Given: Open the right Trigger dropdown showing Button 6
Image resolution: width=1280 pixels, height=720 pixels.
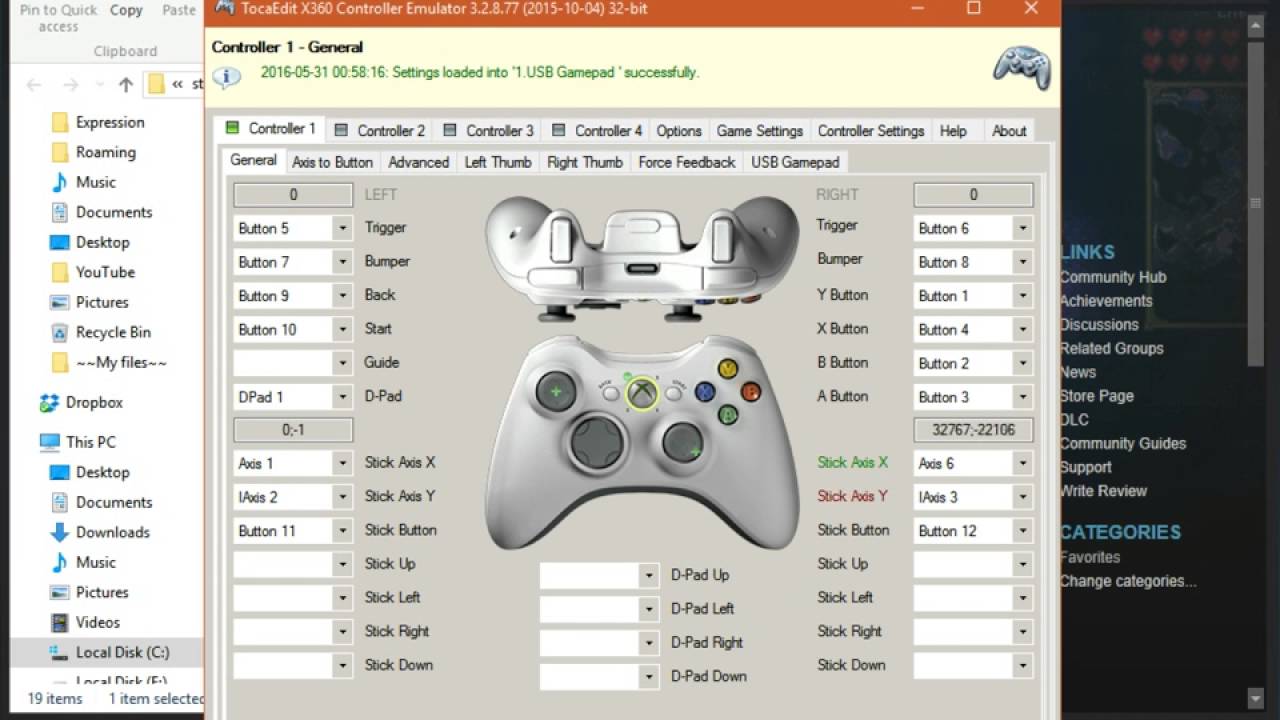Looking at the screenshot, I should 1022,228.
